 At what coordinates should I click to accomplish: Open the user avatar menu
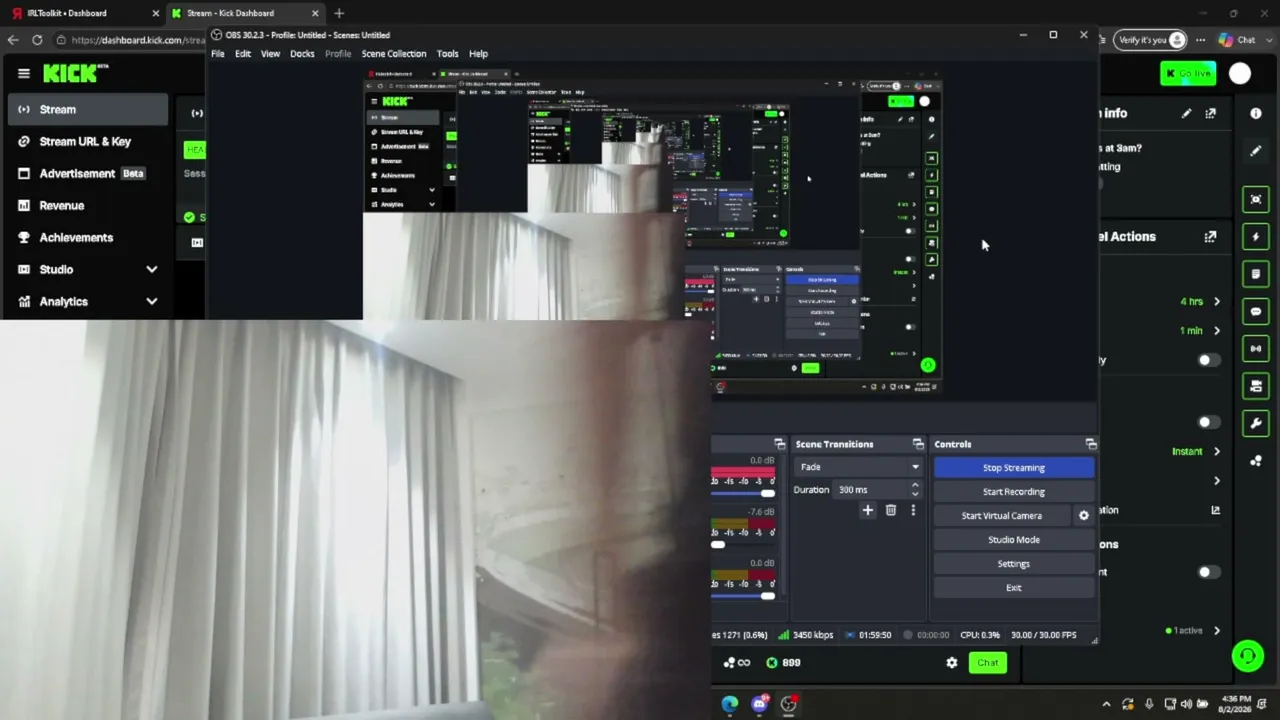pyautogui.click(x=1240, y=73)
